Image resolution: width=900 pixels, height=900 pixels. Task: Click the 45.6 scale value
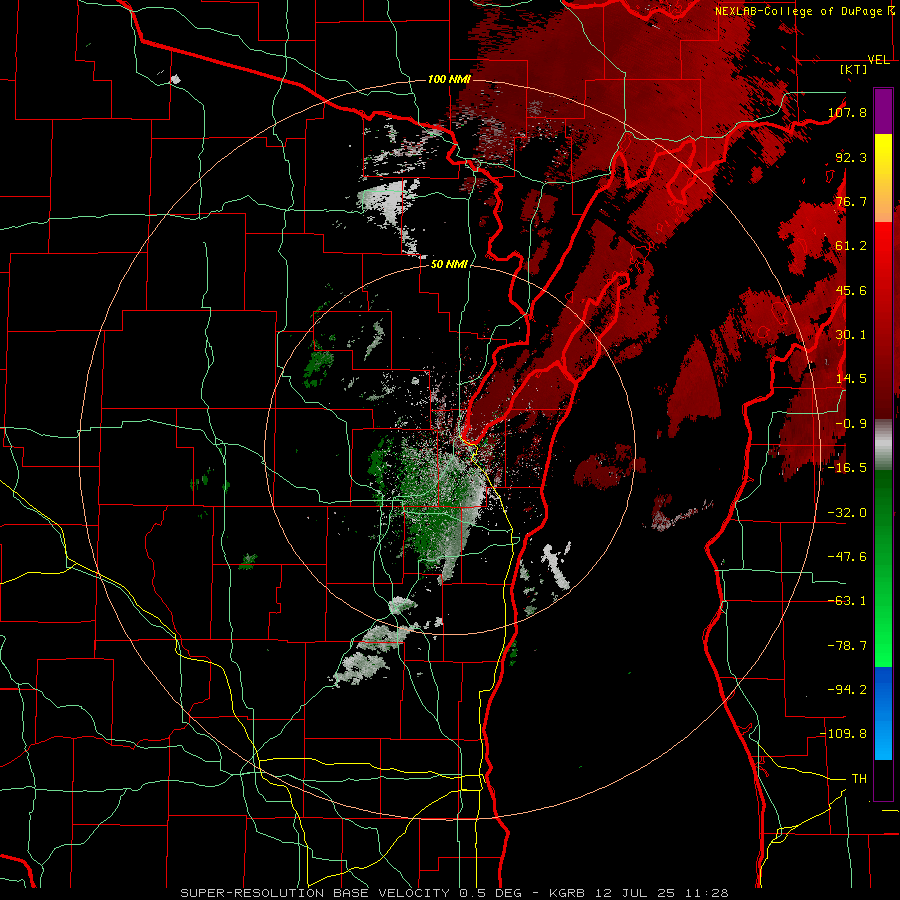tap(851, 290)
